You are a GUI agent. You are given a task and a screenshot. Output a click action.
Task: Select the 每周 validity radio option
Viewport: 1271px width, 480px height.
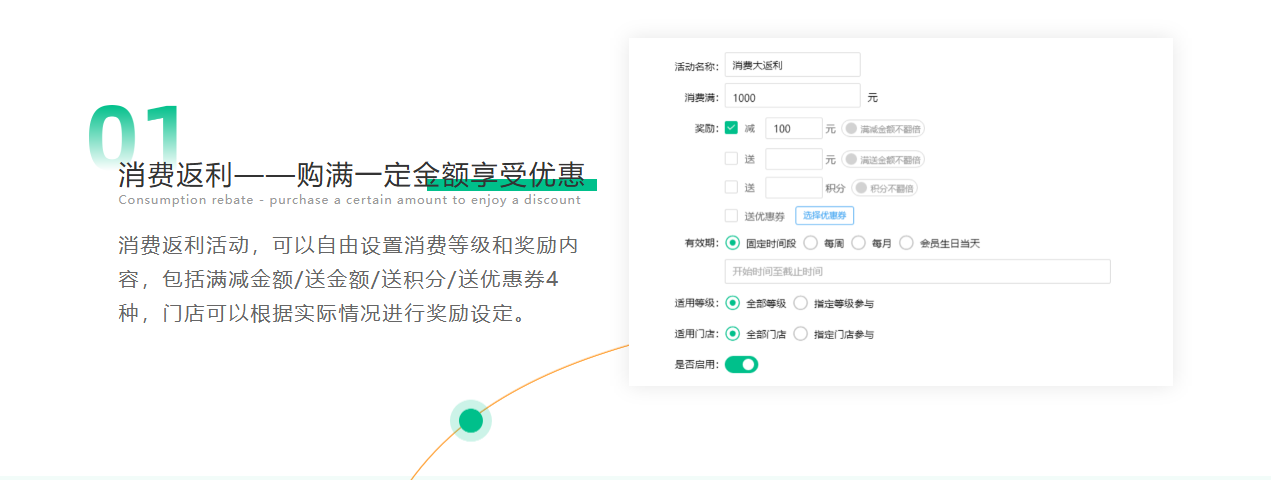pyautogui.click(x=810, y=243)
